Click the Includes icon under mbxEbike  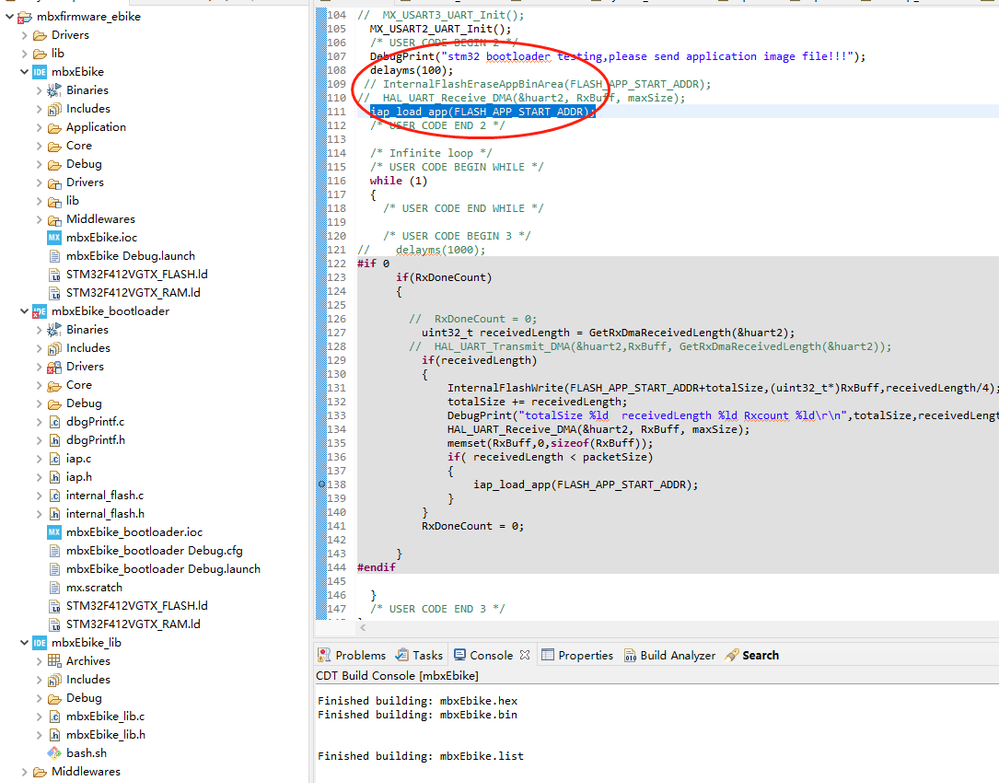(54, 109)
